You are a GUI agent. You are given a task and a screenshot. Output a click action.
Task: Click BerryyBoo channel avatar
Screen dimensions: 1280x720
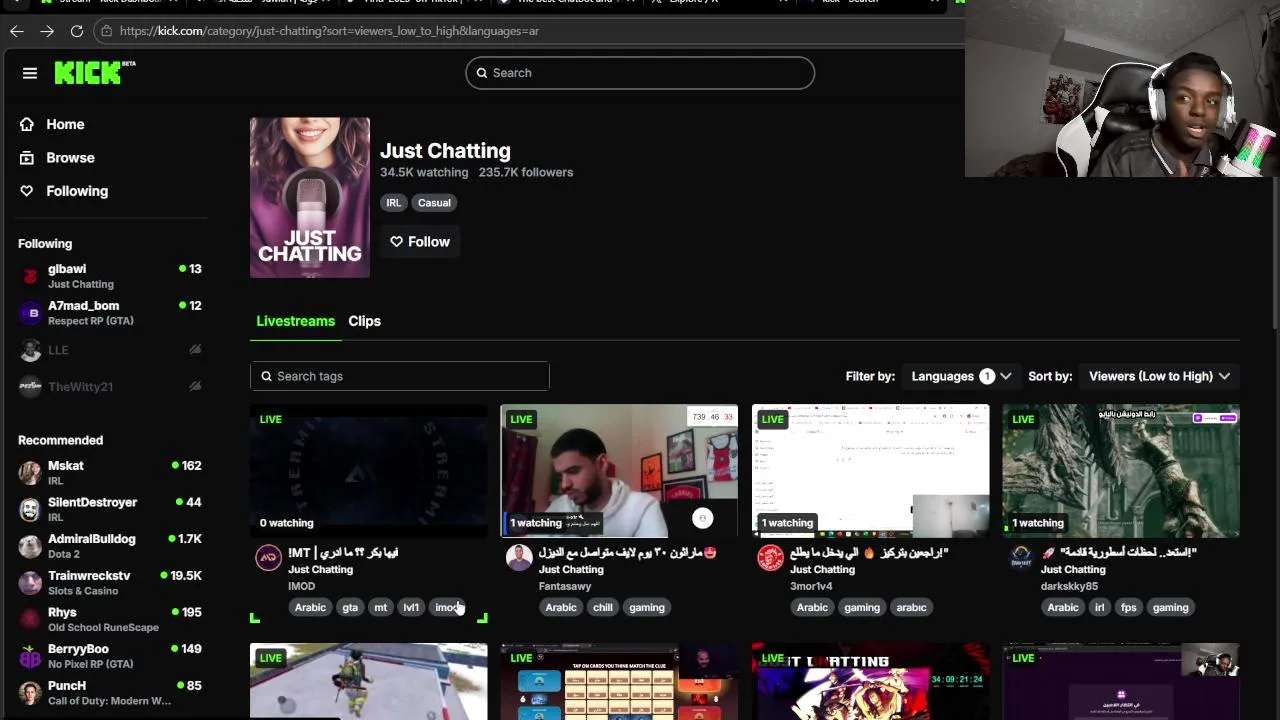pyautogui.click(x=30, y=656)
